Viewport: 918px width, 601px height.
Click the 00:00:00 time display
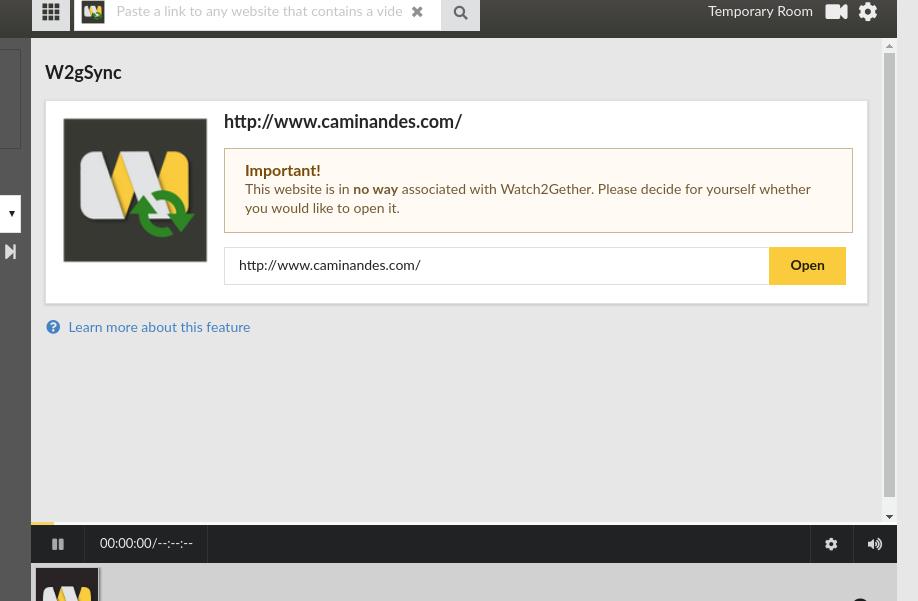click(146, 544)
